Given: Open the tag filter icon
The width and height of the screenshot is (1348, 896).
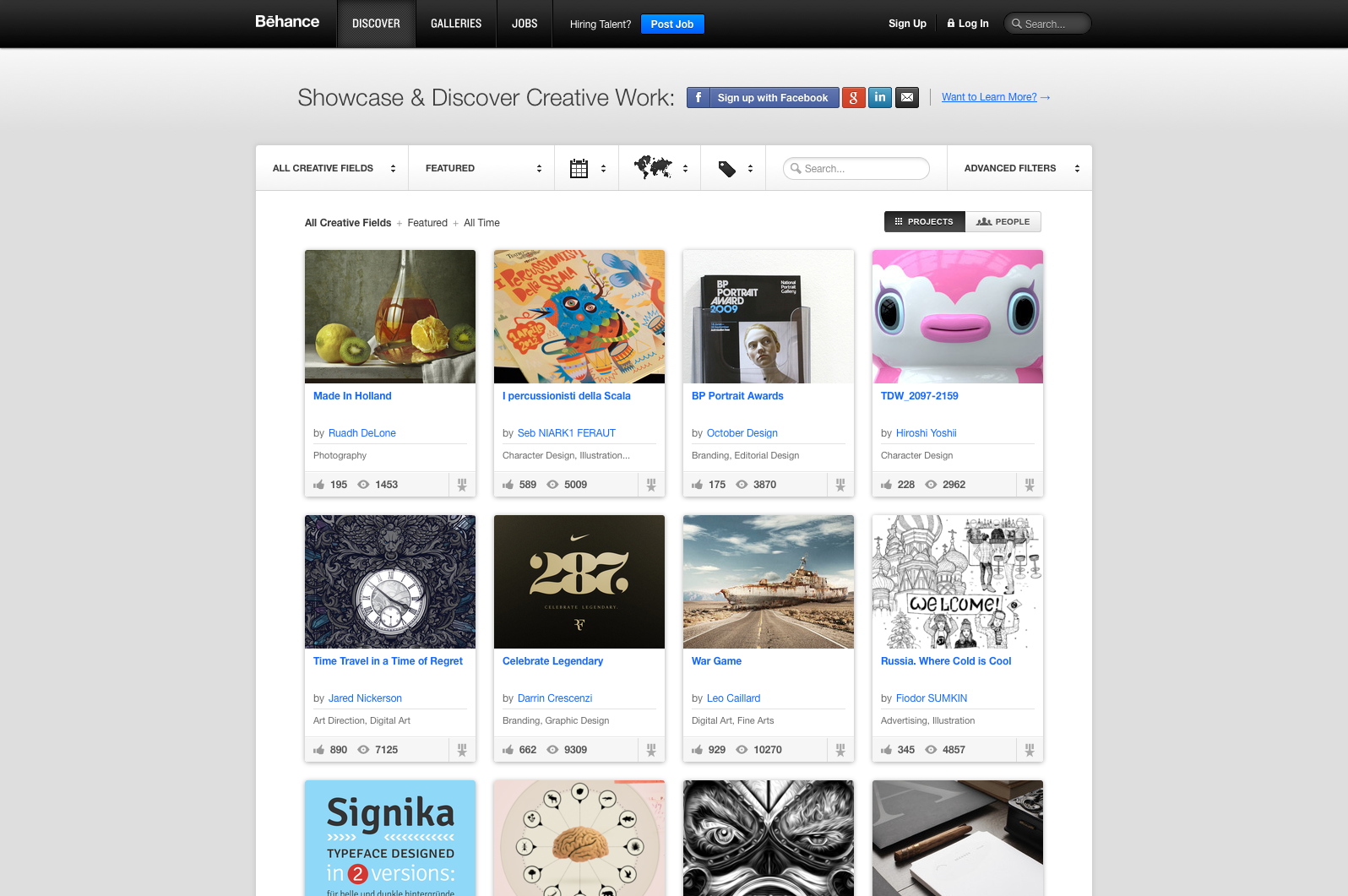Looking at the screenshot, I should [734, 168].
